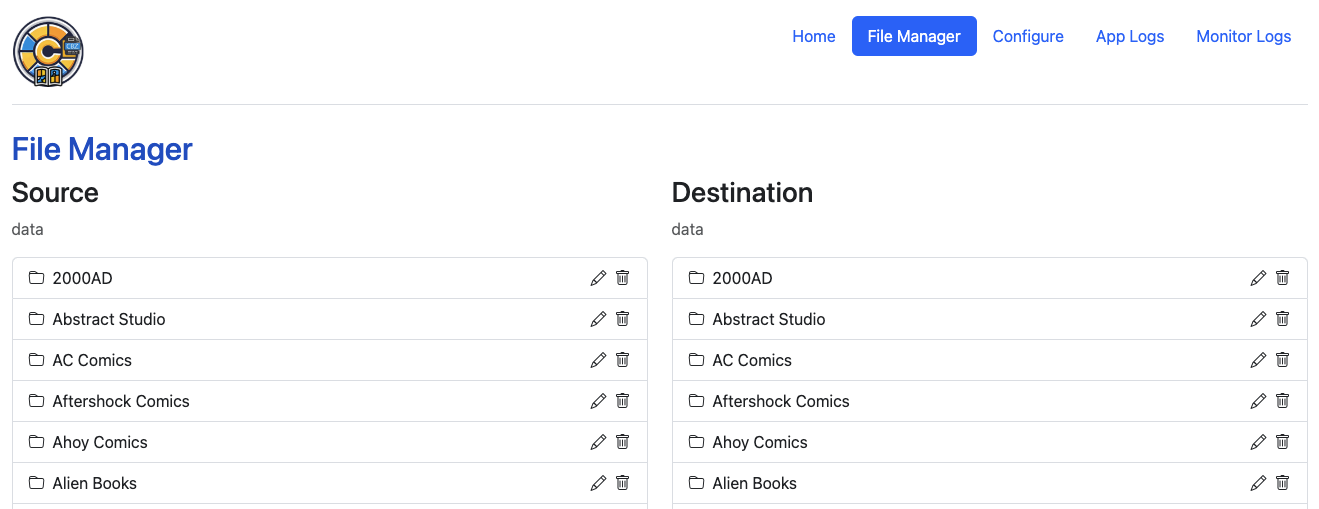Click pencil icon for Source AC Comics
This screenshot has height=509, width=1319.
pyautogui.click(x=598, y=360)
